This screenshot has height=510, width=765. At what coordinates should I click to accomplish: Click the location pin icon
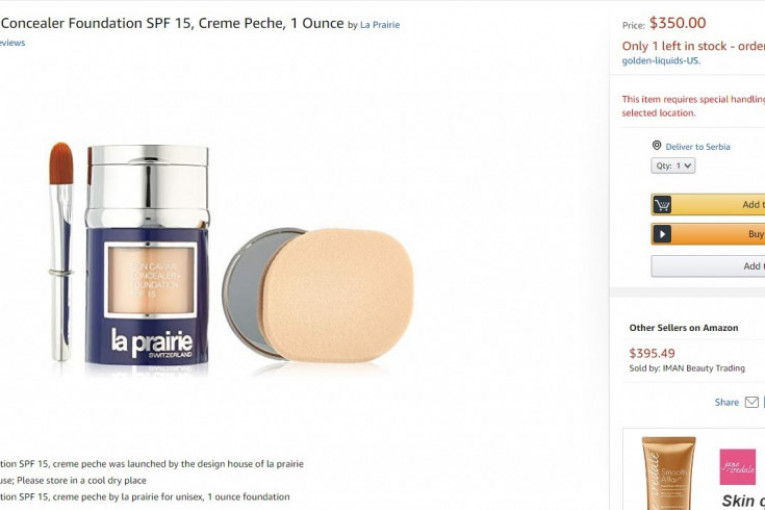coord(657,146)
